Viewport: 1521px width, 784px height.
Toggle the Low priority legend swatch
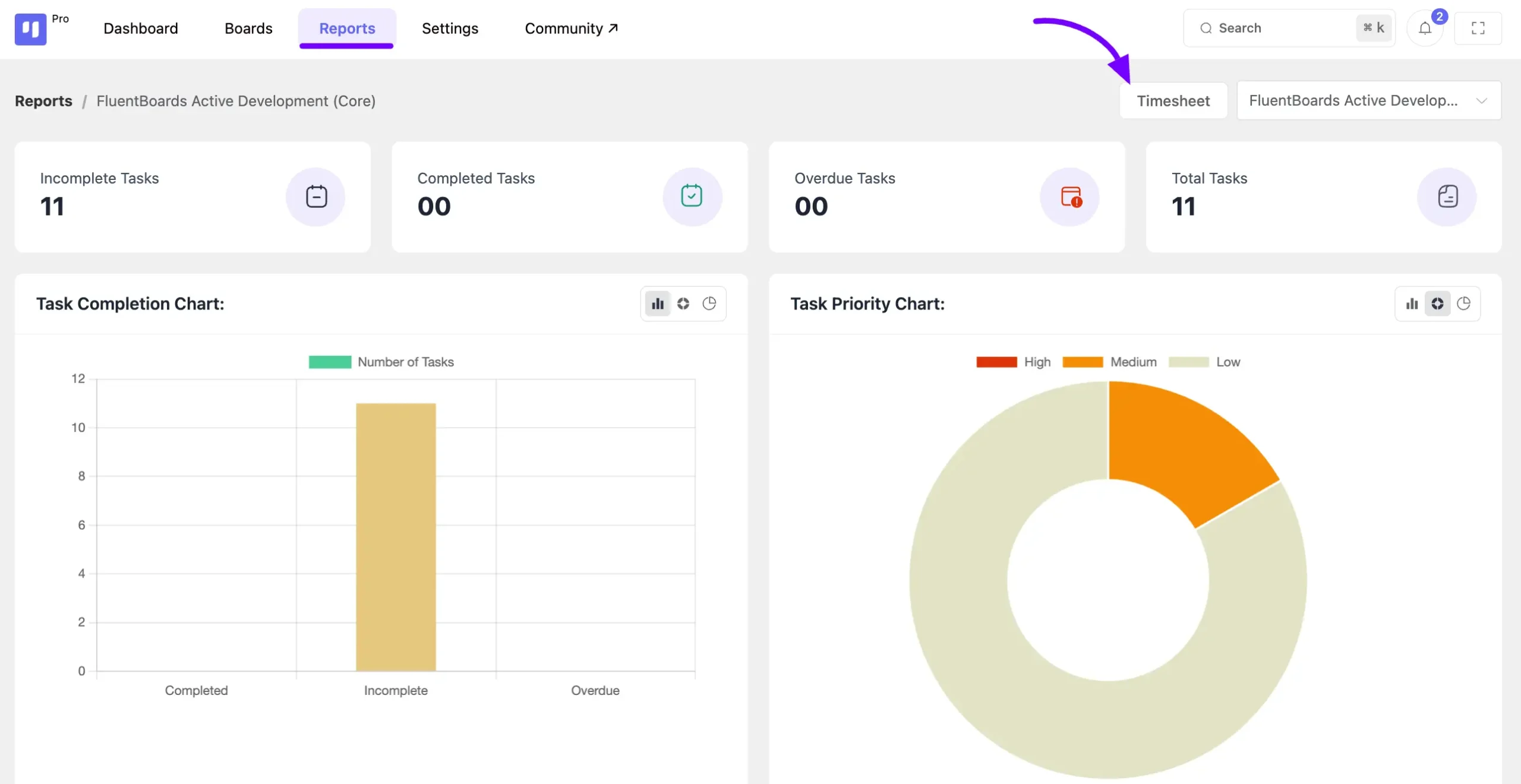(1188, 362)
